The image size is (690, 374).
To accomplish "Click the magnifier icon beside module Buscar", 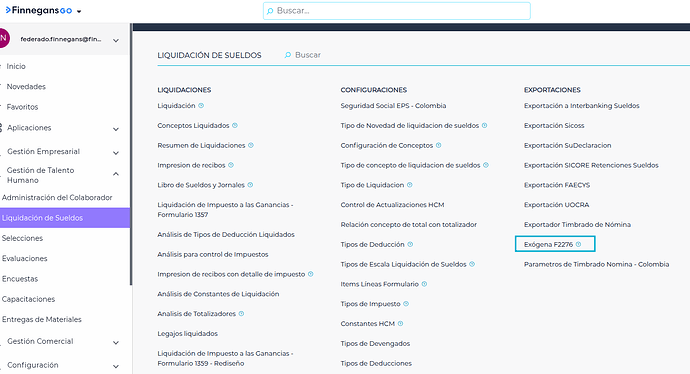I will pos(288,55).
